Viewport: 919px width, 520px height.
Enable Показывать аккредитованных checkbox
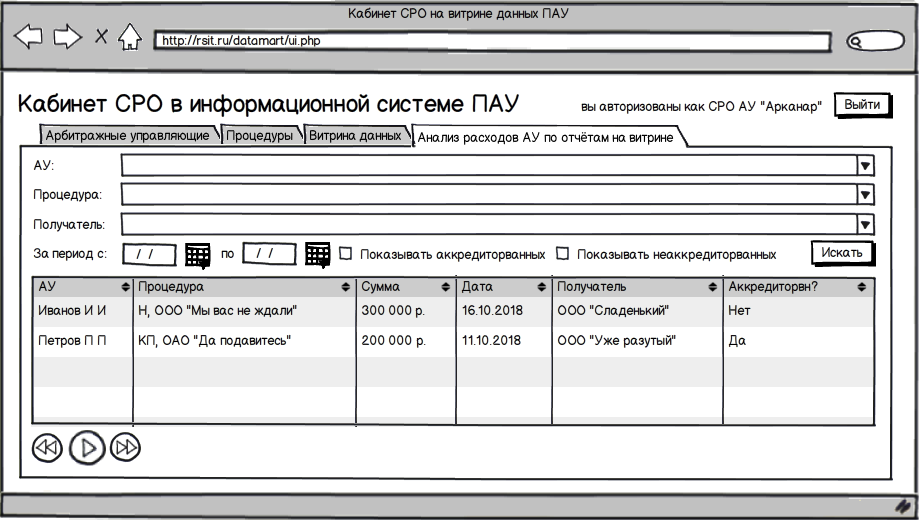(x=346, y=254)
